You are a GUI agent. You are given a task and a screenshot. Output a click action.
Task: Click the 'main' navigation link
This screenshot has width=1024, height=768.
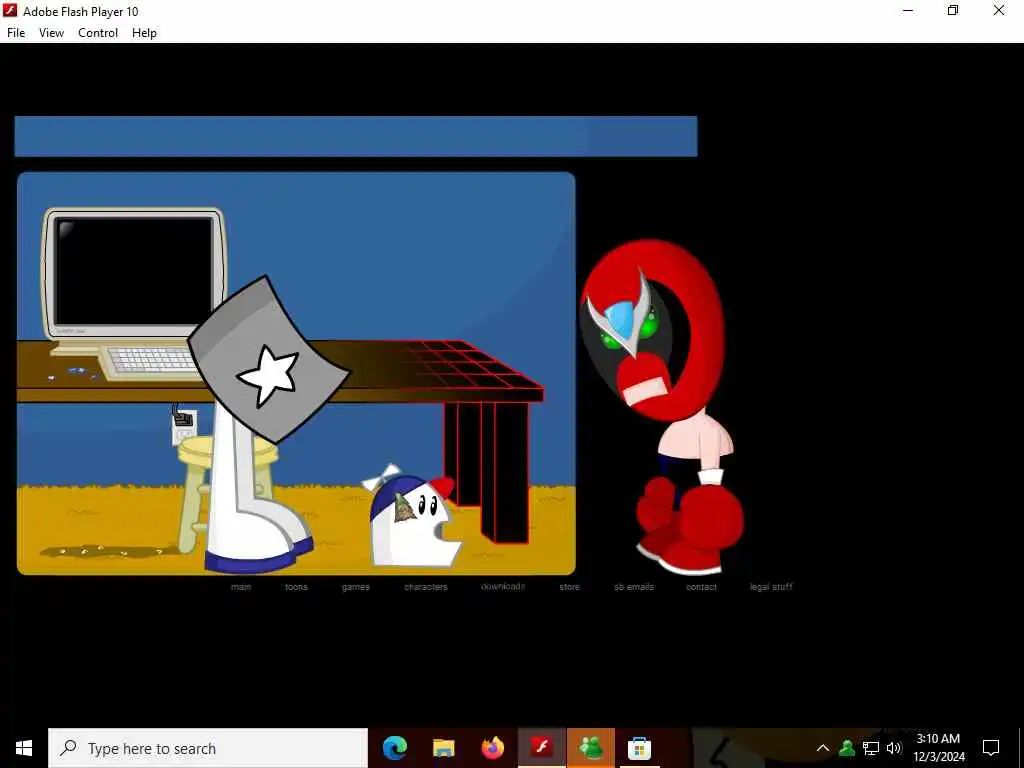coord(241,586)
